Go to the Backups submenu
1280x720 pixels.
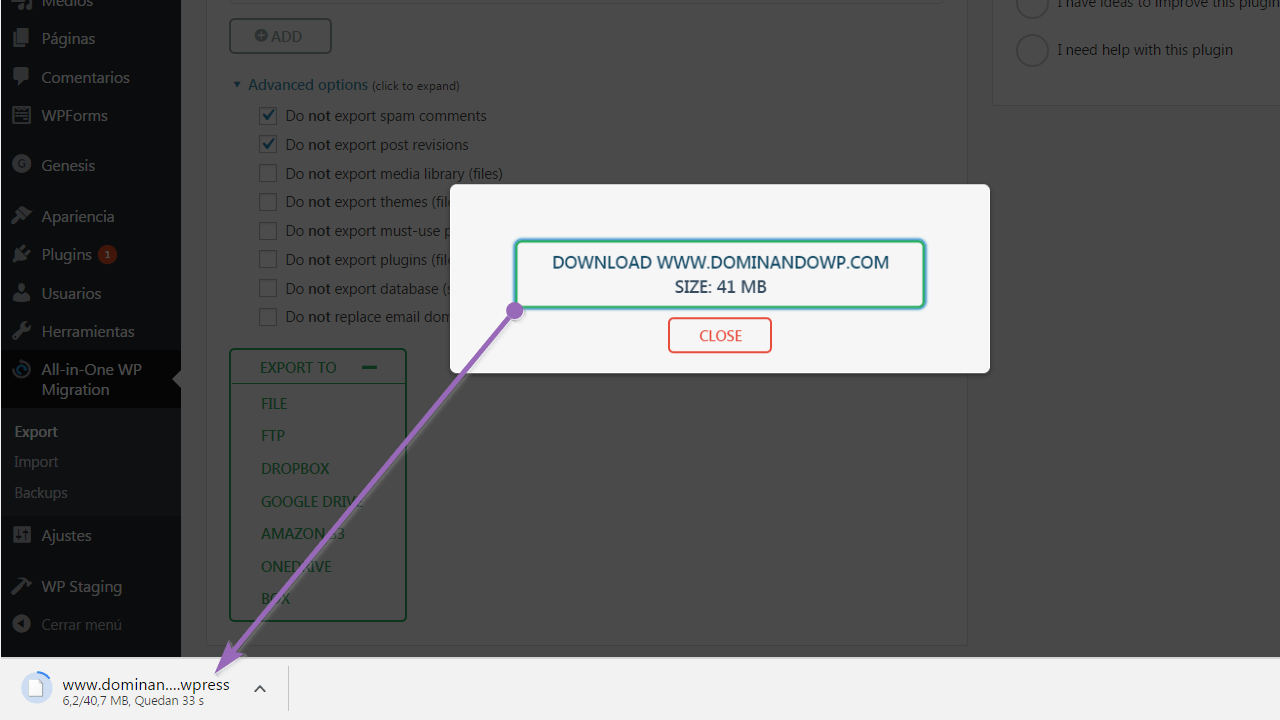pyautogui.click(x=41, y=493)
